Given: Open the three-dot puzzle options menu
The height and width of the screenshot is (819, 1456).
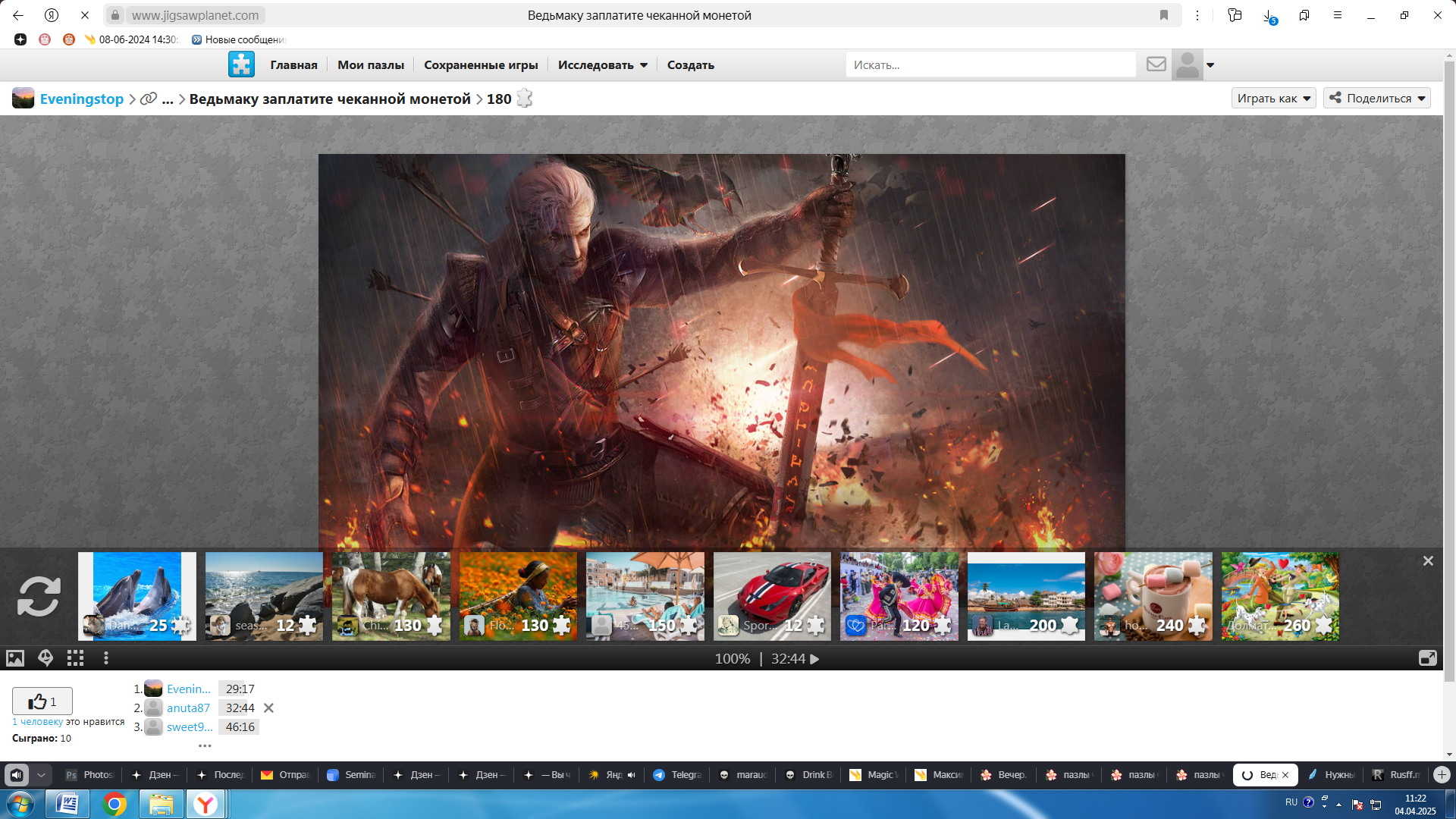Looking at the screenshot, I should [106, 658].
